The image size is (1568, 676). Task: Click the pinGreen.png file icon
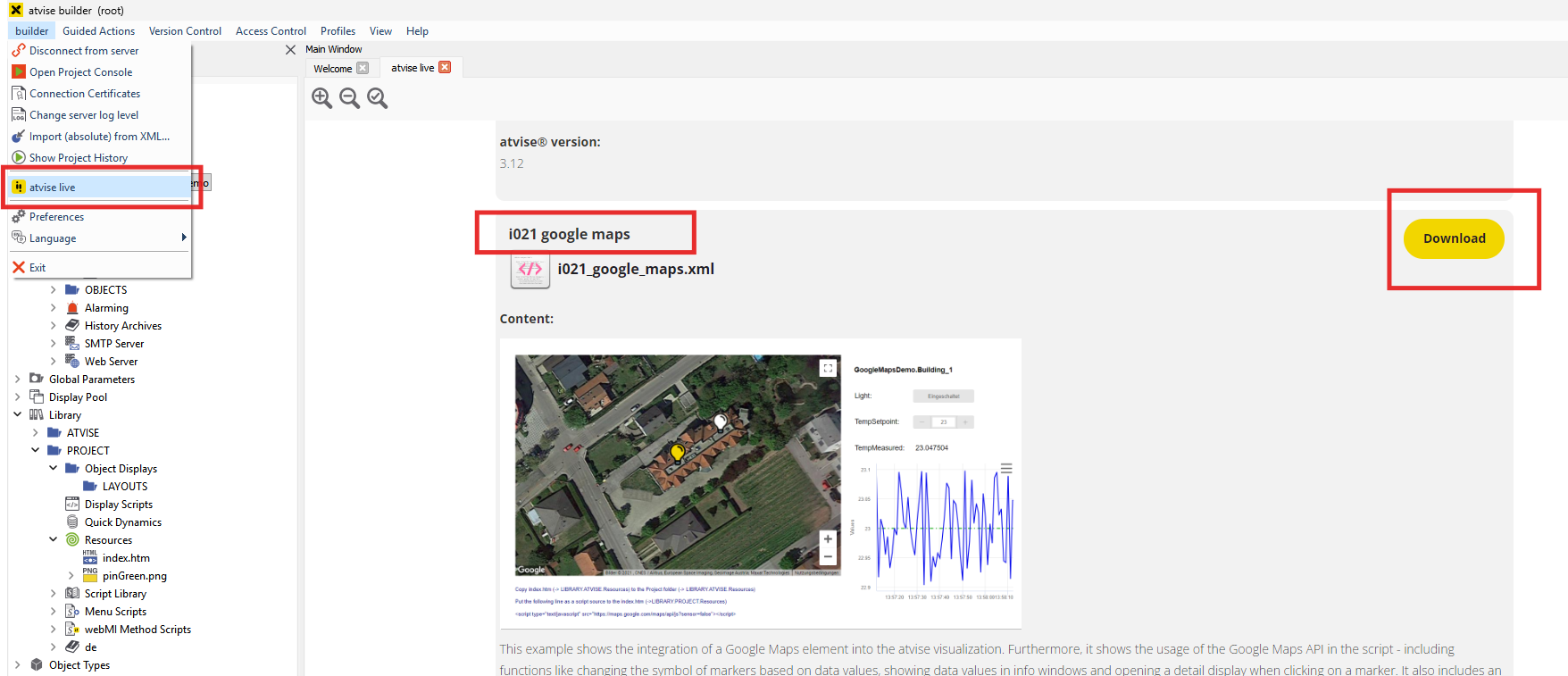90,575
